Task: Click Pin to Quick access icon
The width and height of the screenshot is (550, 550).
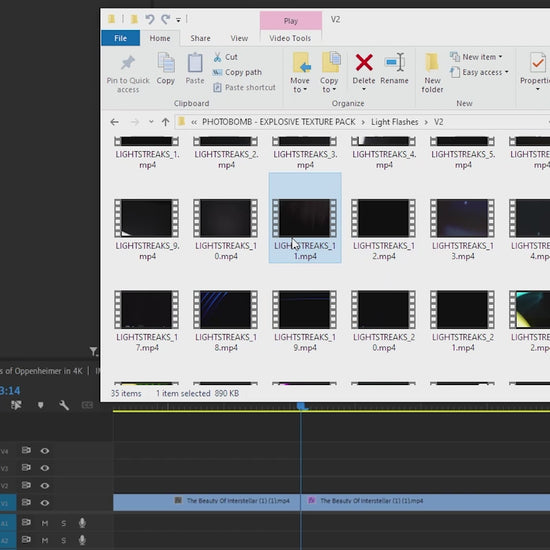Action: point(128,62)
